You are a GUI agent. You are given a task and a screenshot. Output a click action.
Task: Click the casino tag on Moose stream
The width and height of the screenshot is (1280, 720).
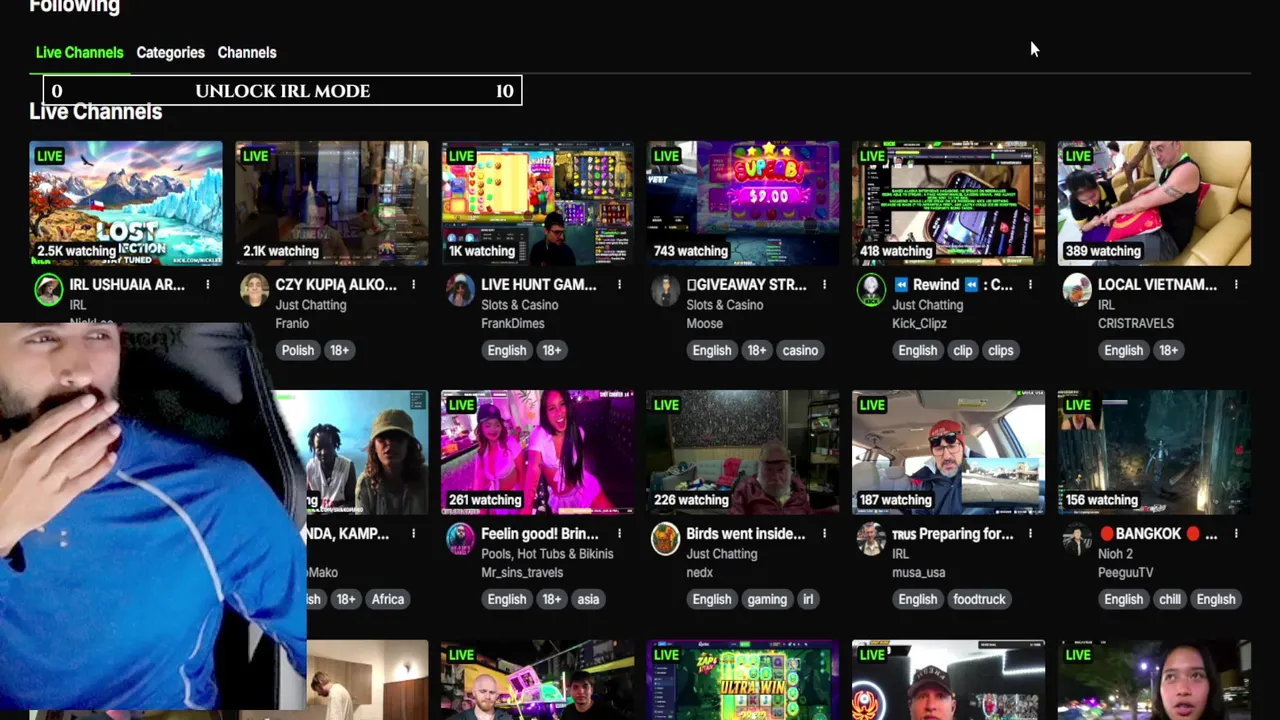800,350
